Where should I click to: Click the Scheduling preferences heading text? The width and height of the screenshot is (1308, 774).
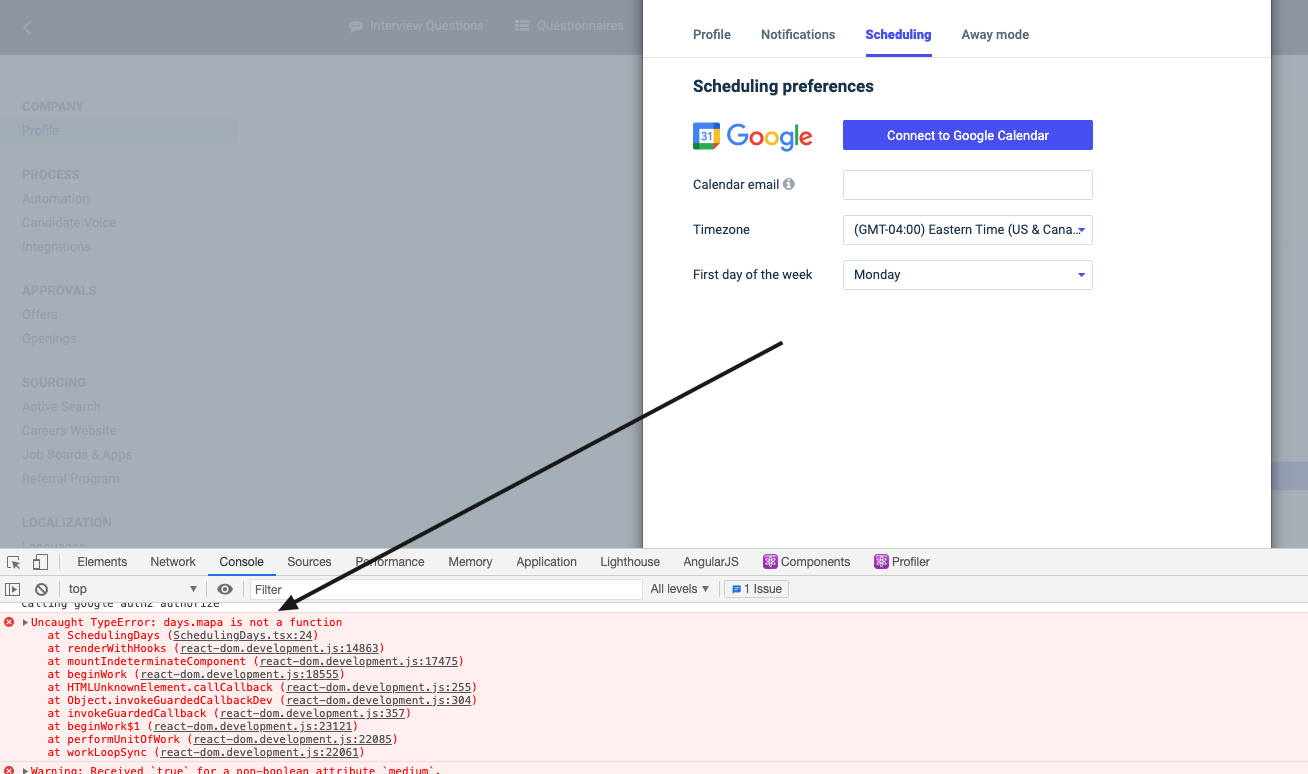pyautogui.click(x=783, y=86)
